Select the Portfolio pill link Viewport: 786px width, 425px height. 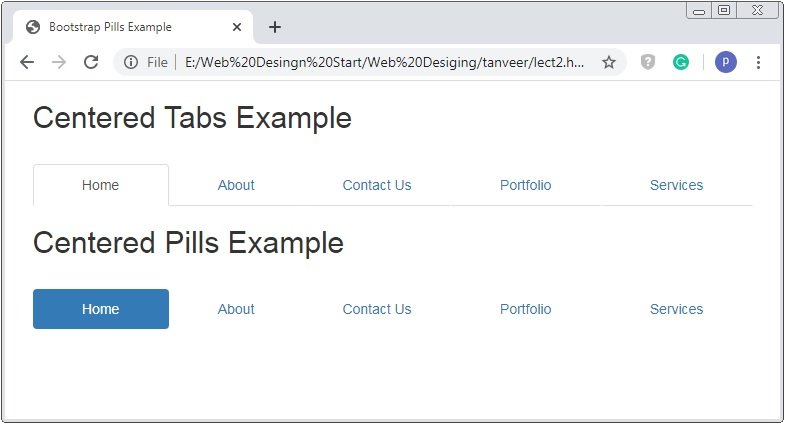(525, 309)
